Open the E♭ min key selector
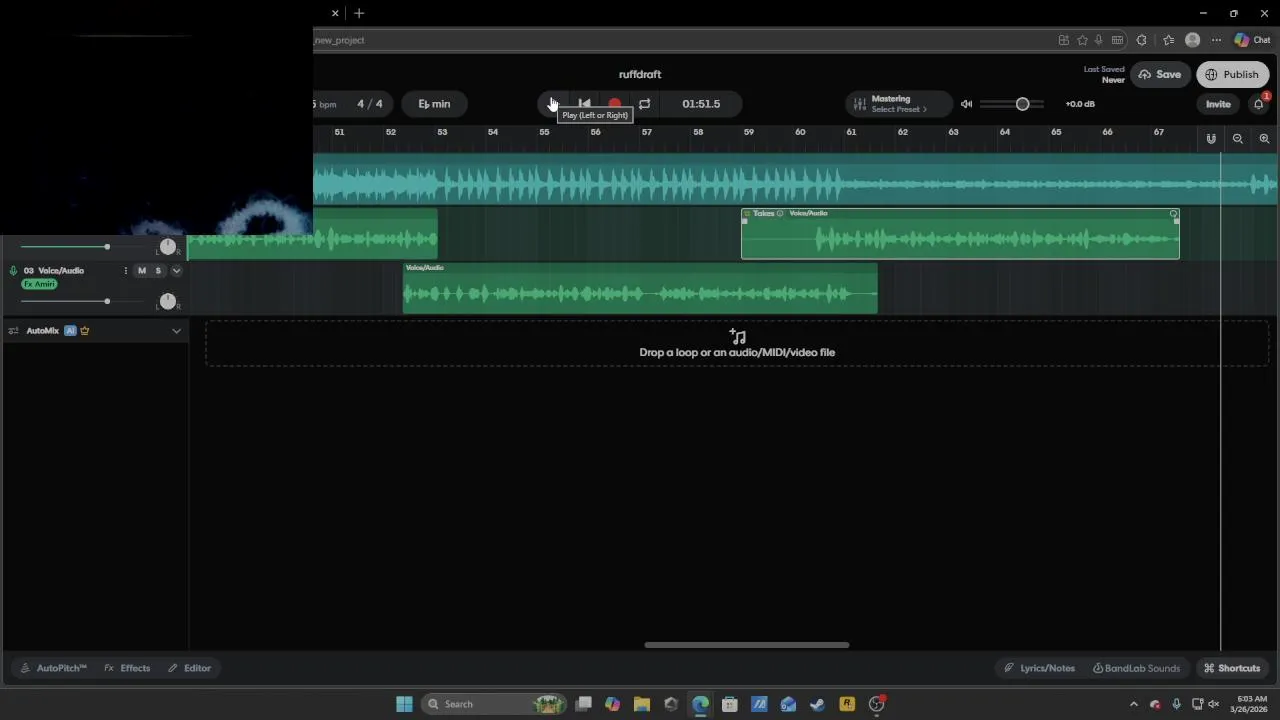1280x720 pixels. click(434, 104)
